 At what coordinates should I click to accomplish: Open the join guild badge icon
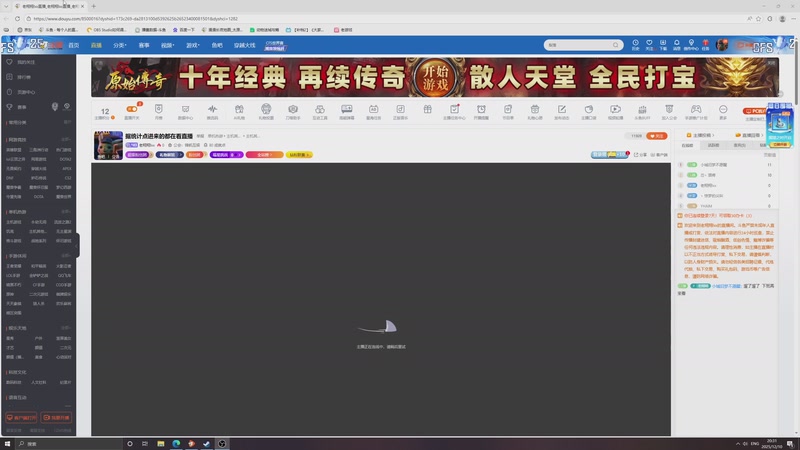669,109
